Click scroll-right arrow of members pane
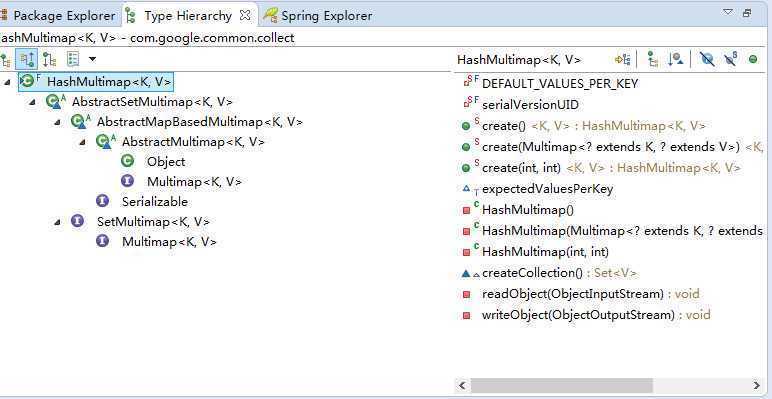 757,385
